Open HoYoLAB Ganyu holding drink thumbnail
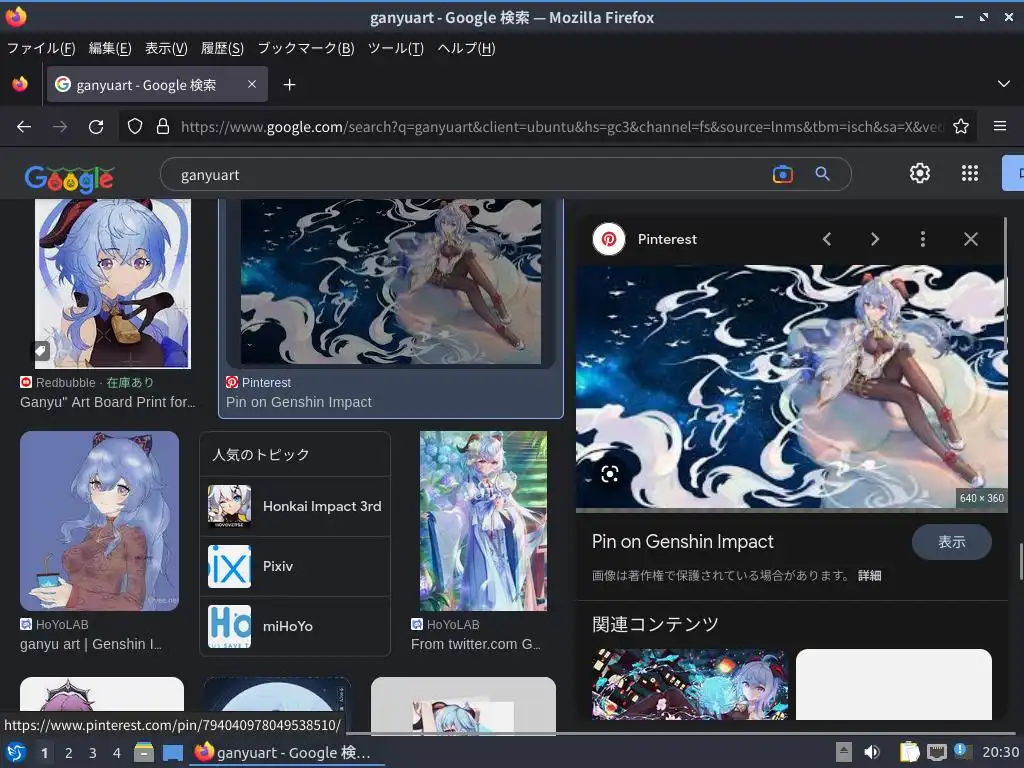 point(99,521)
